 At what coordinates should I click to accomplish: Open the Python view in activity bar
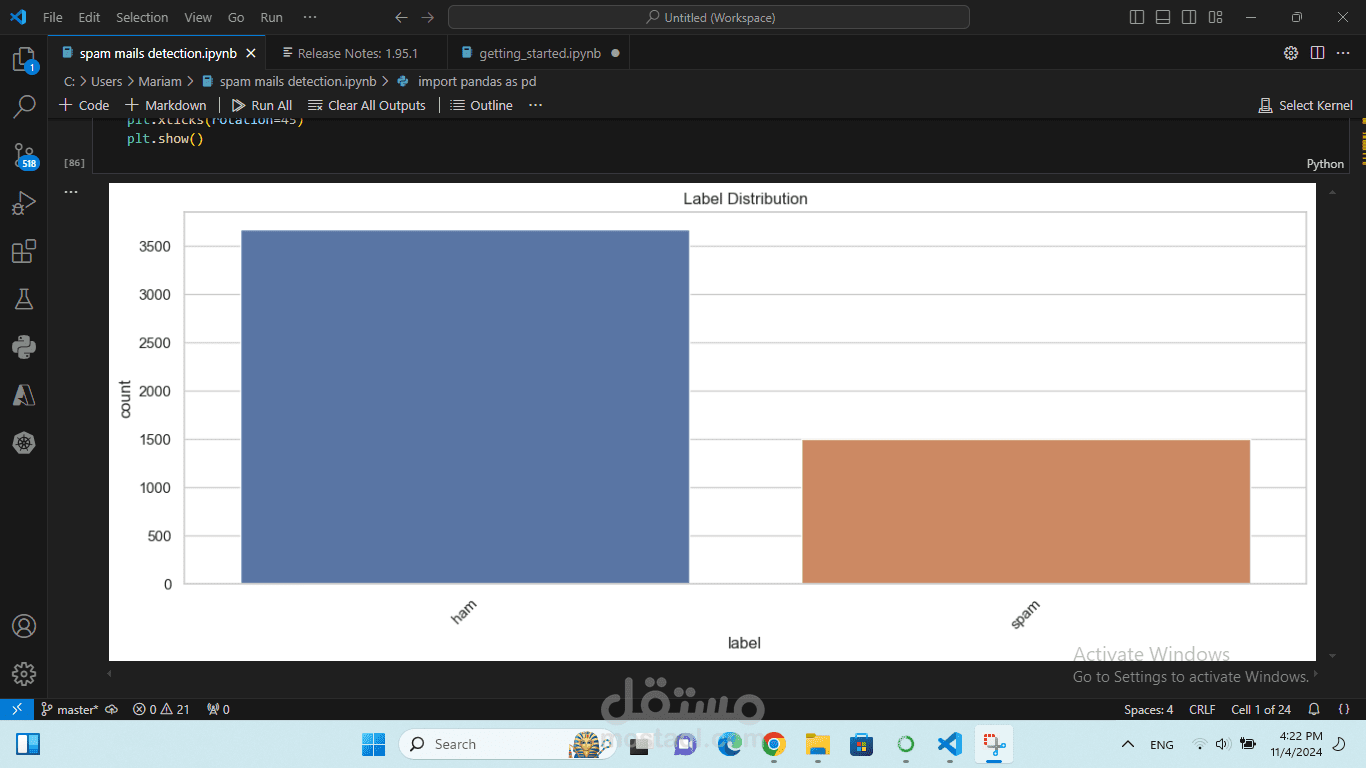pyautogui.click(x=24, y=347)
